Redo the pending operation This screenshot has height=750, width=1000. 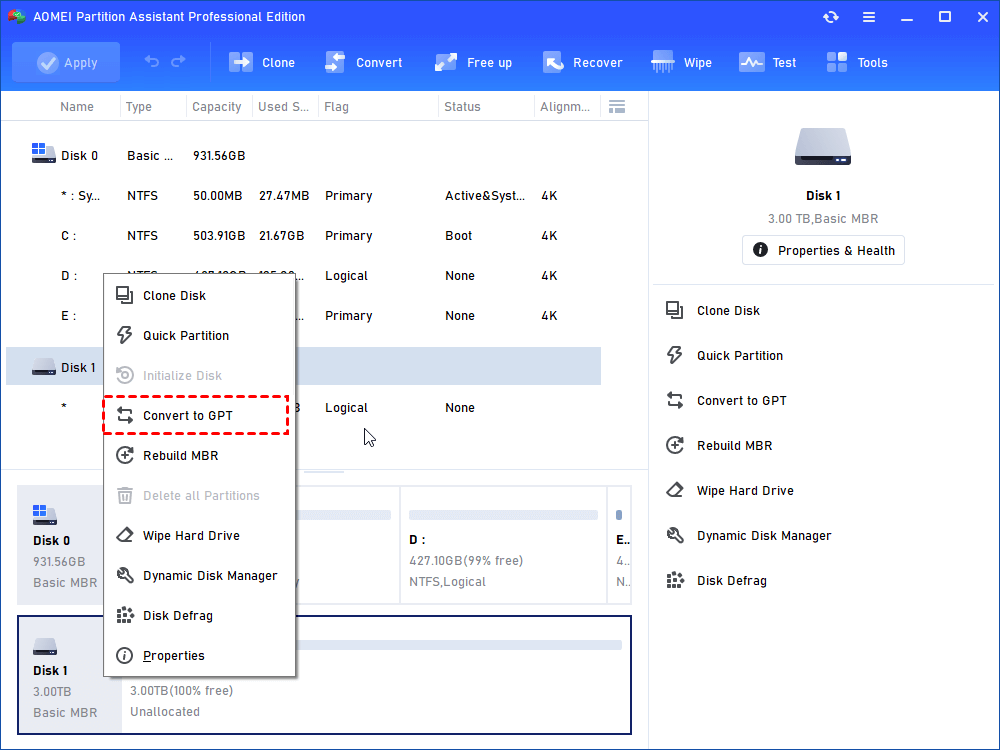[179, 62]
